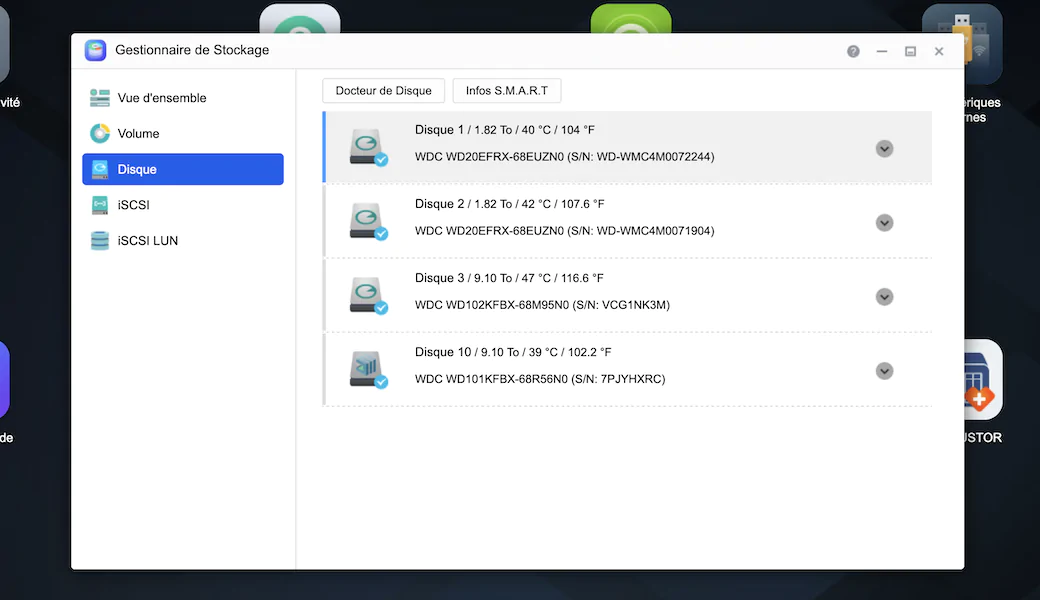The height and width of the screenshot is (600, 1040).
Task: Select the Disque 1 / 1.82 To row text
Action: point(505,130)
